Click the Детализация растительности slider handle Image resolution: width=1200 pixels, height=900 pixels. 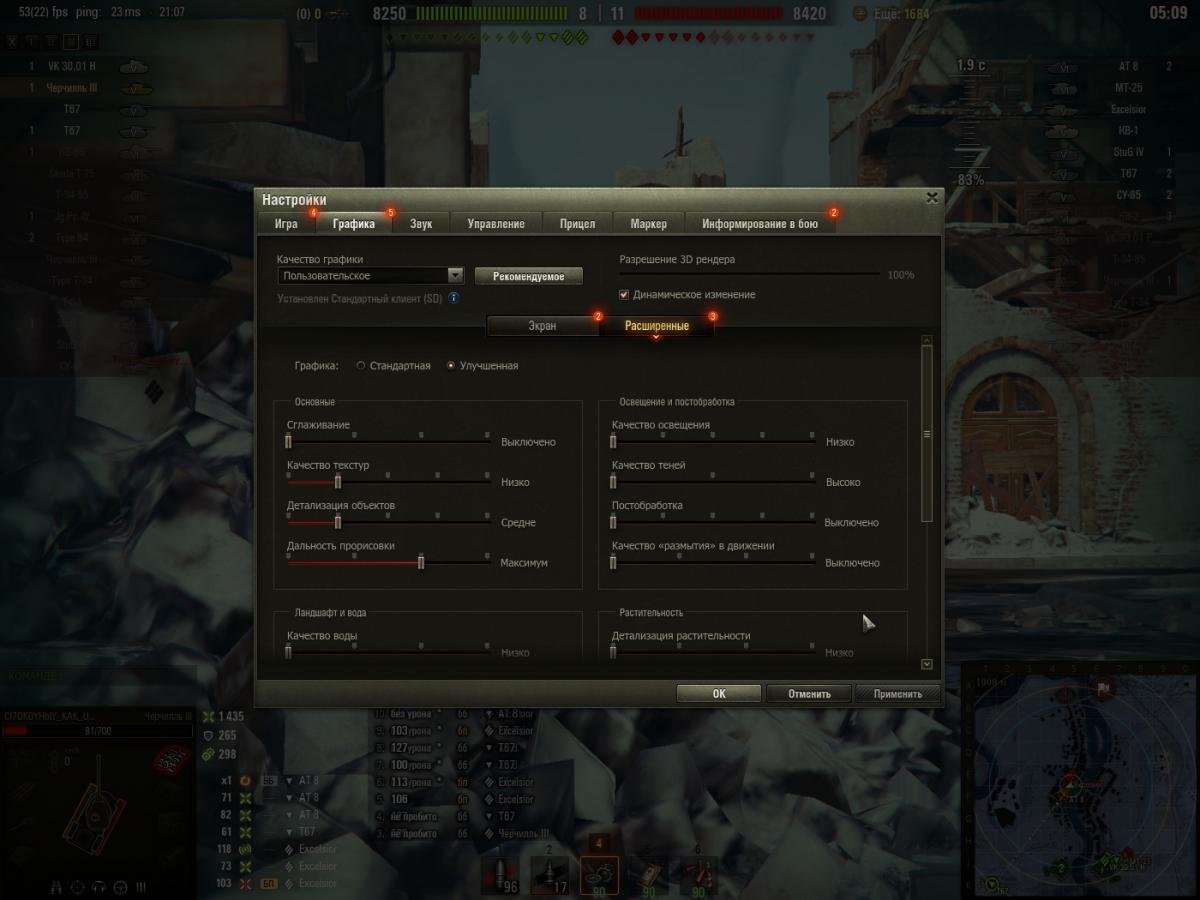(x=613, y=652)
